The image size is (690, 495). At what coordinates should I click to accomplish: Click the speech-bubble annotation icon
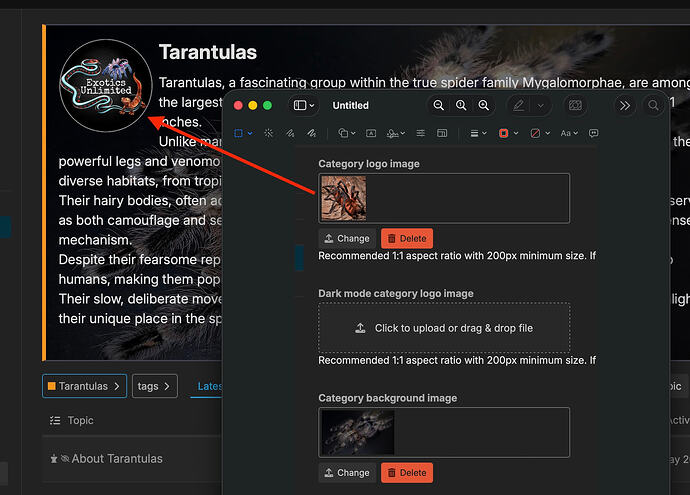[x=593, y=133]
